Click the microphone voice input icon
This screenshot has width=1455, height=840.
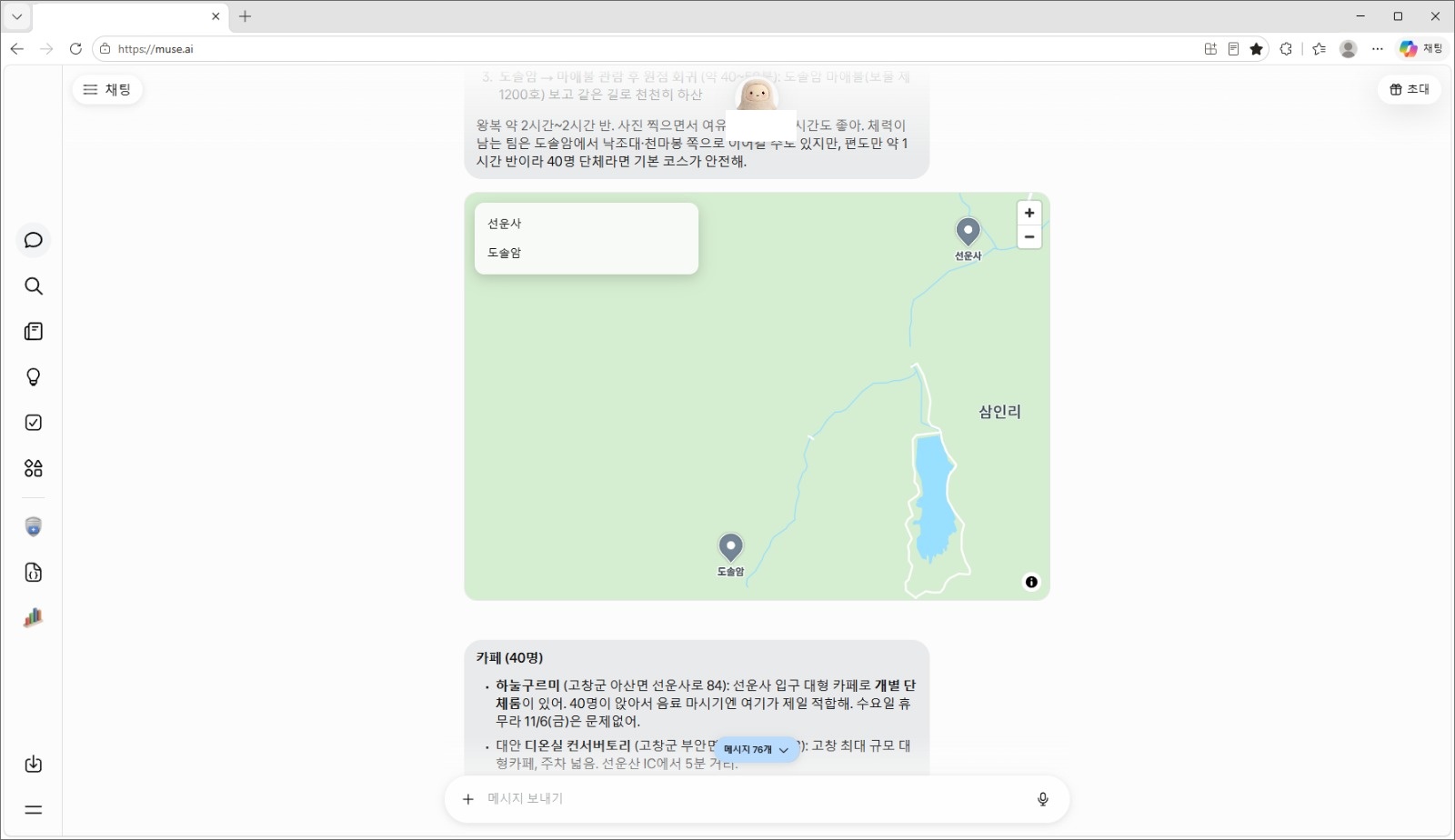coord(1043,799)
